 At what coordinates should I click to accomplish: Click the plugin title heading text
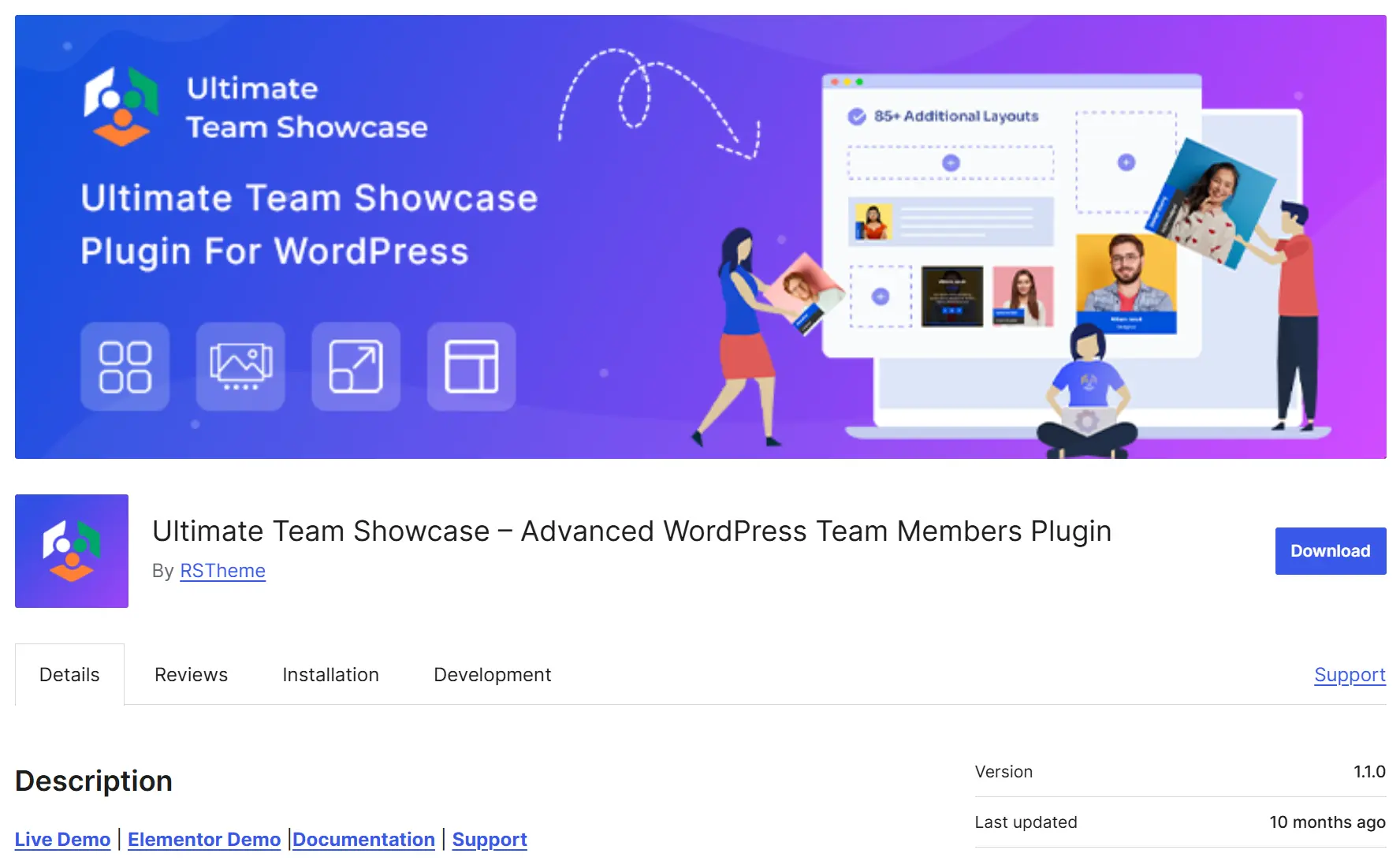pyautogui.click(x=631, y=531)
